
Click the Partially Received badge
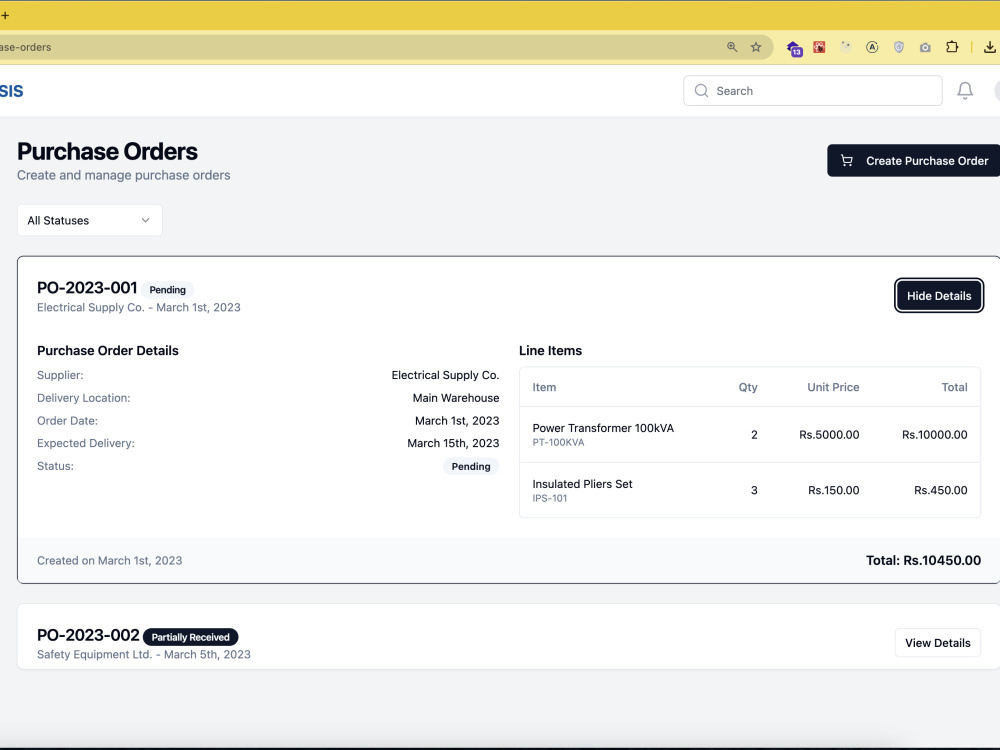click(191, 637)
